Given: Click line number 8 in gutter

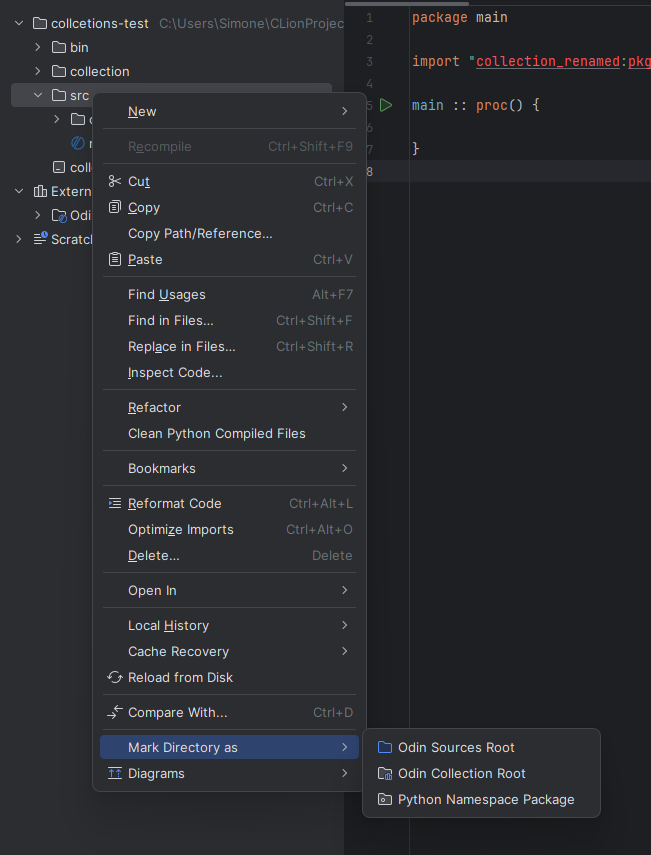Looking at the screenshot, I should [x=370, y=171].
